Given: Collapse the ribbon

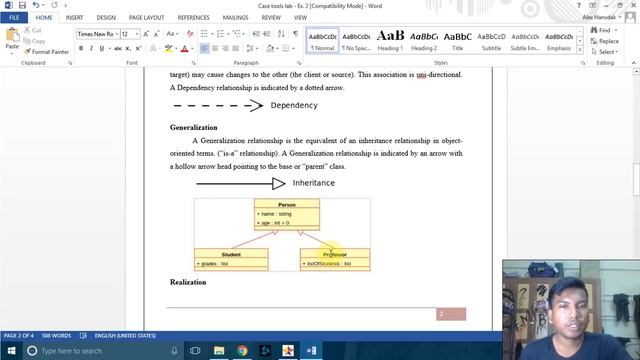Looking at the screenshot, I should pyautogui.click(x=633, y=63).
